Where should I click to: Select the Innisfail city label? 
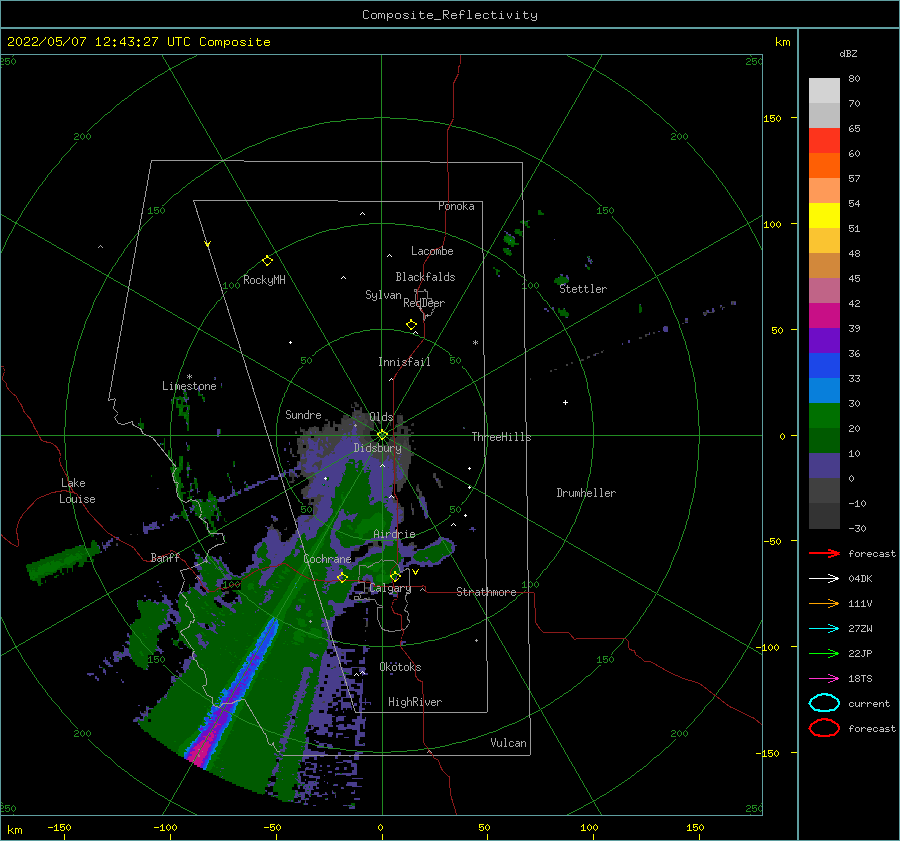[404, 362]
